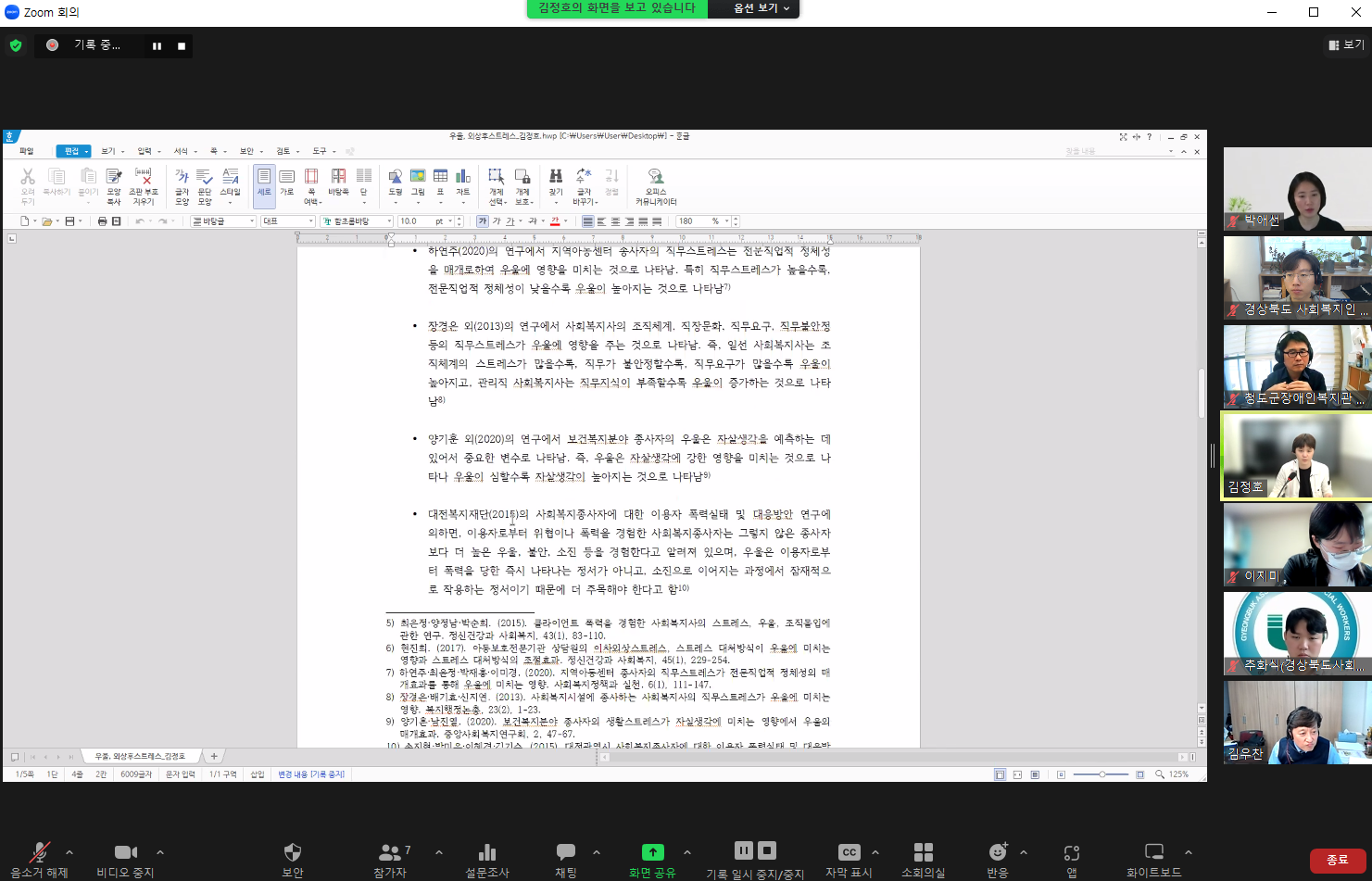1372x881 pixels.
Task: Toggle underline 가 formatting
Action: [x=510, y=221]
